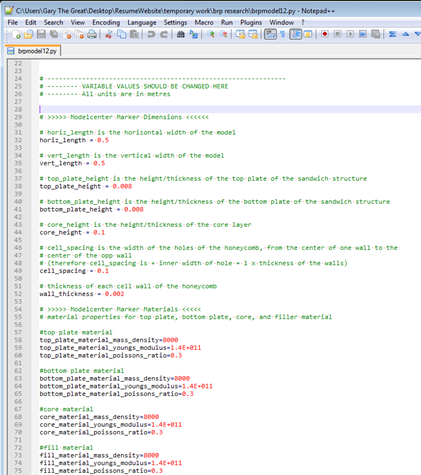The width and height of the screenshot is (421, 475).
Task: Click 'top_plate_height = 0.008' assignment
Action: pyautogui.click(x=86, y=186)
